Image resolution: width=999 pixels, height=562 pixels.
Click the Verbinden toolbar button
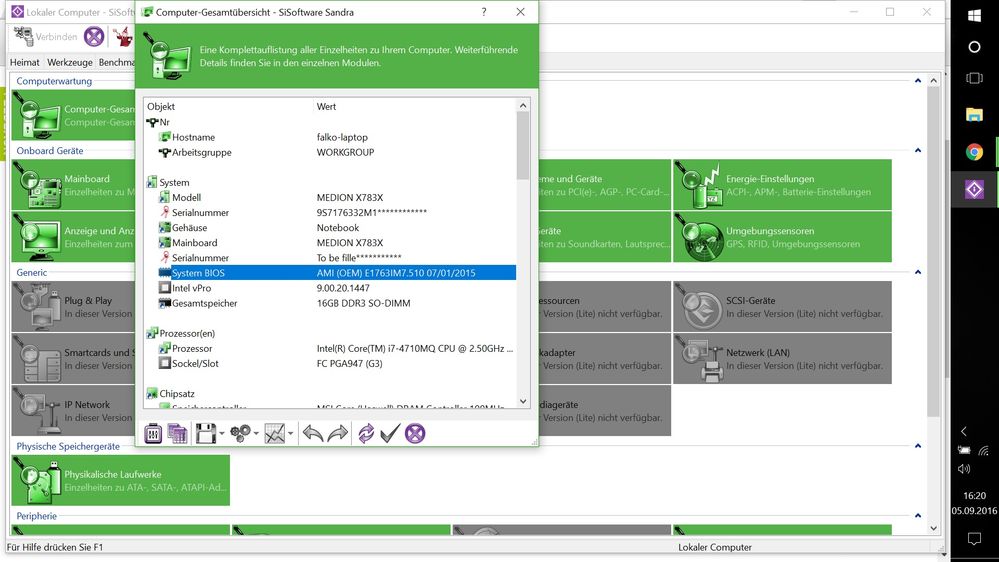tap(45, 37)
